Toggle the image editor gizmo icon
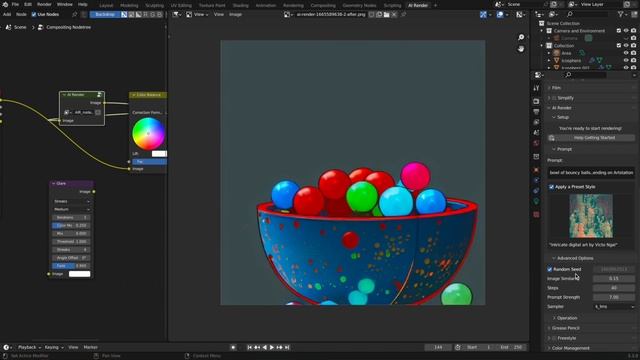This screenshot has height=360, width=640. [483, 14]
